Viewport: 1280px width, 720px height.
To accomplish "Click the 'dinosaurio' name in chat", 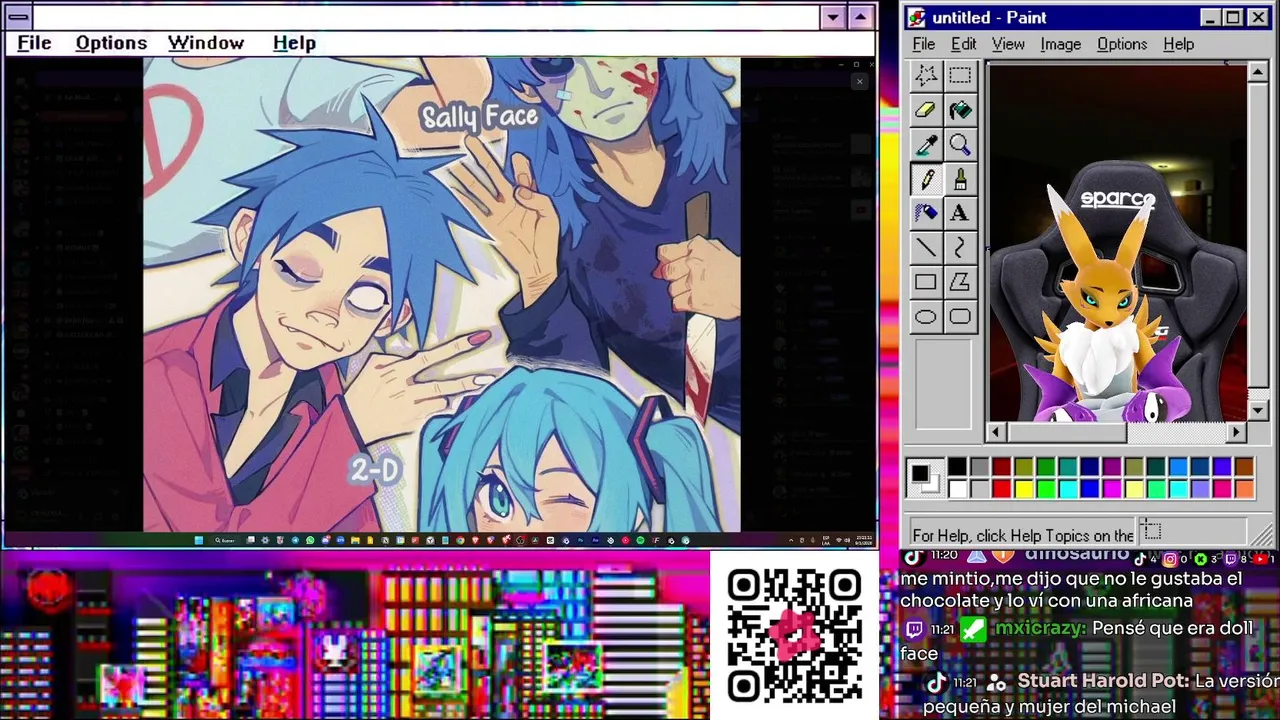I will 1075,553.
